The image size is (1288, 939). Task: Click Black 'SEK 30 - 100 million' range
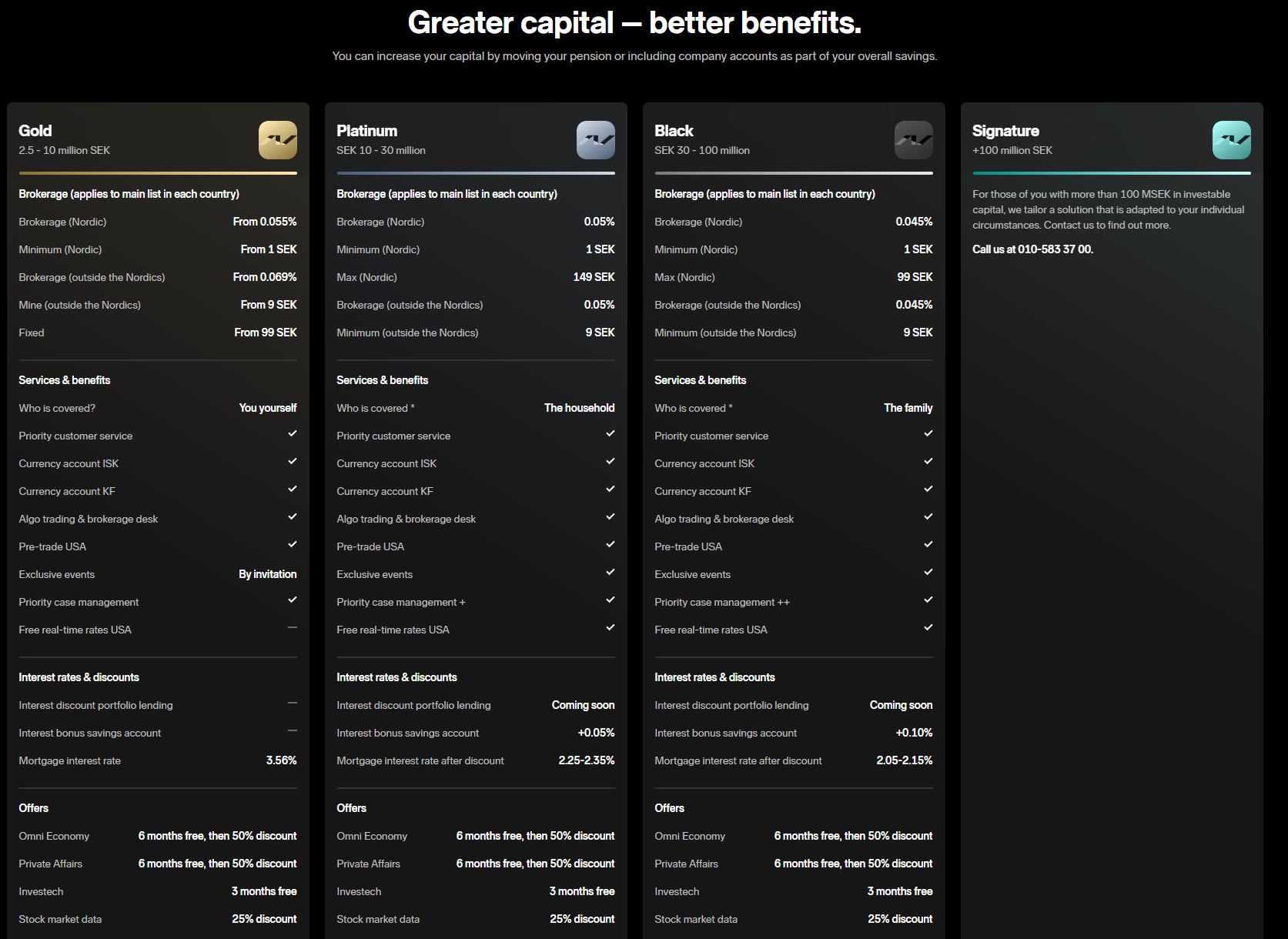[702, 151]
